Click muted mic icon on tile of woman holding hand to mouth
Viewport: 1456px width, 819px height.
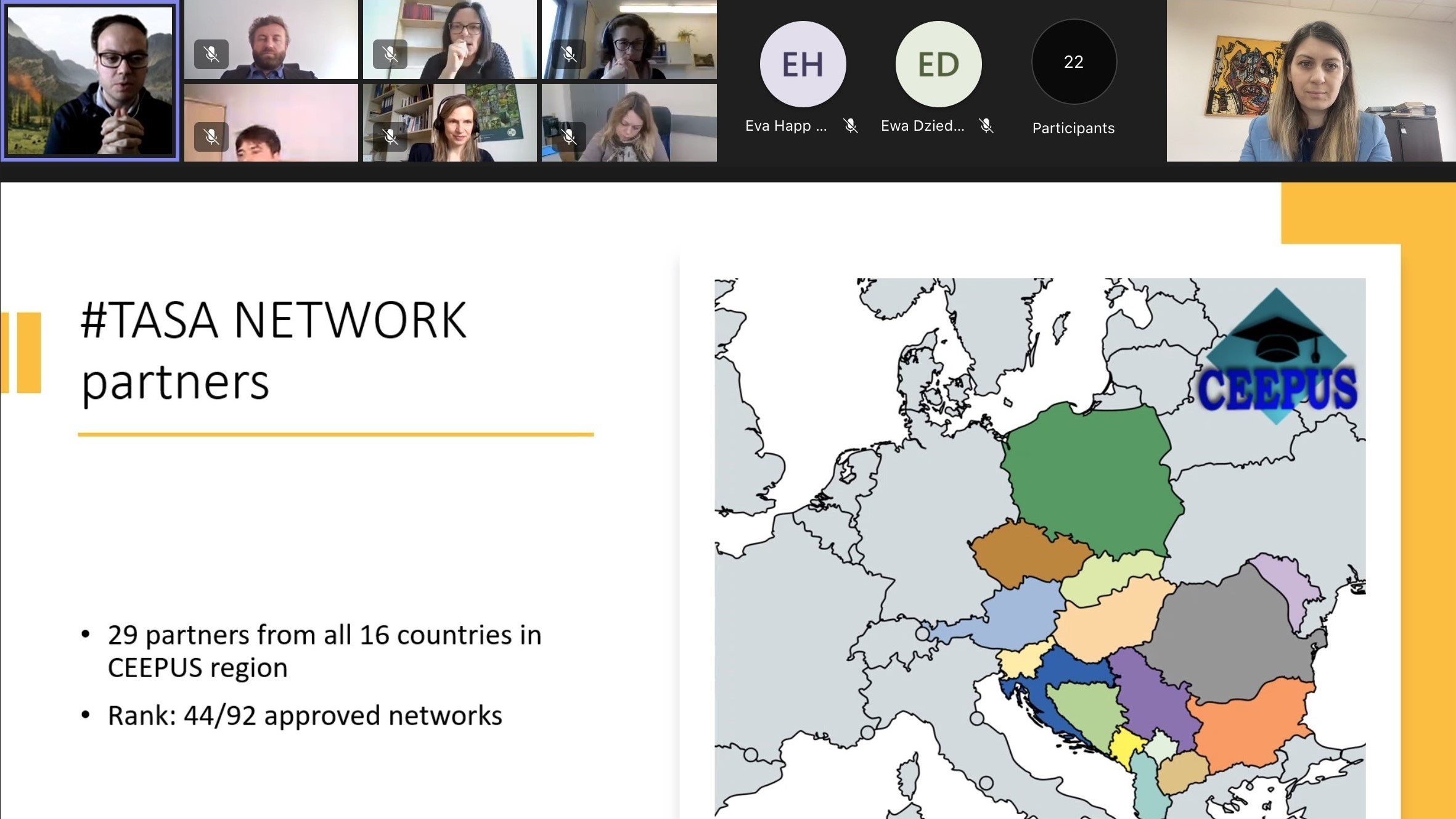390,54
